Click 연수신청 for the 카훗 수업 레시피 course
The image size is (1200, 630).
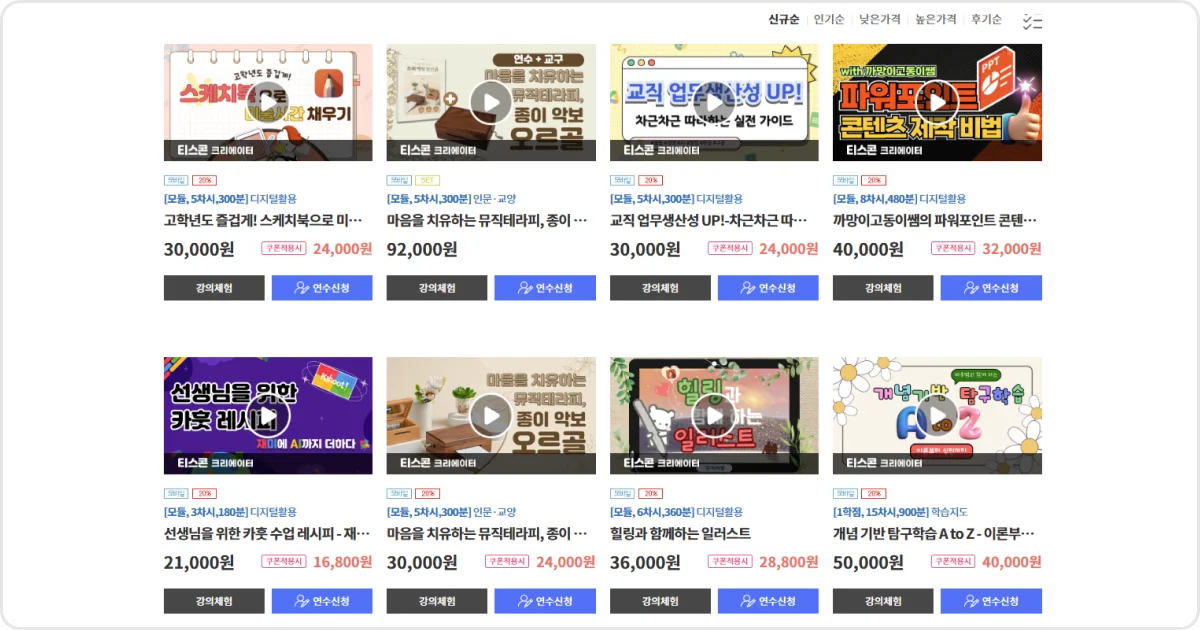(x=322, y=601)
